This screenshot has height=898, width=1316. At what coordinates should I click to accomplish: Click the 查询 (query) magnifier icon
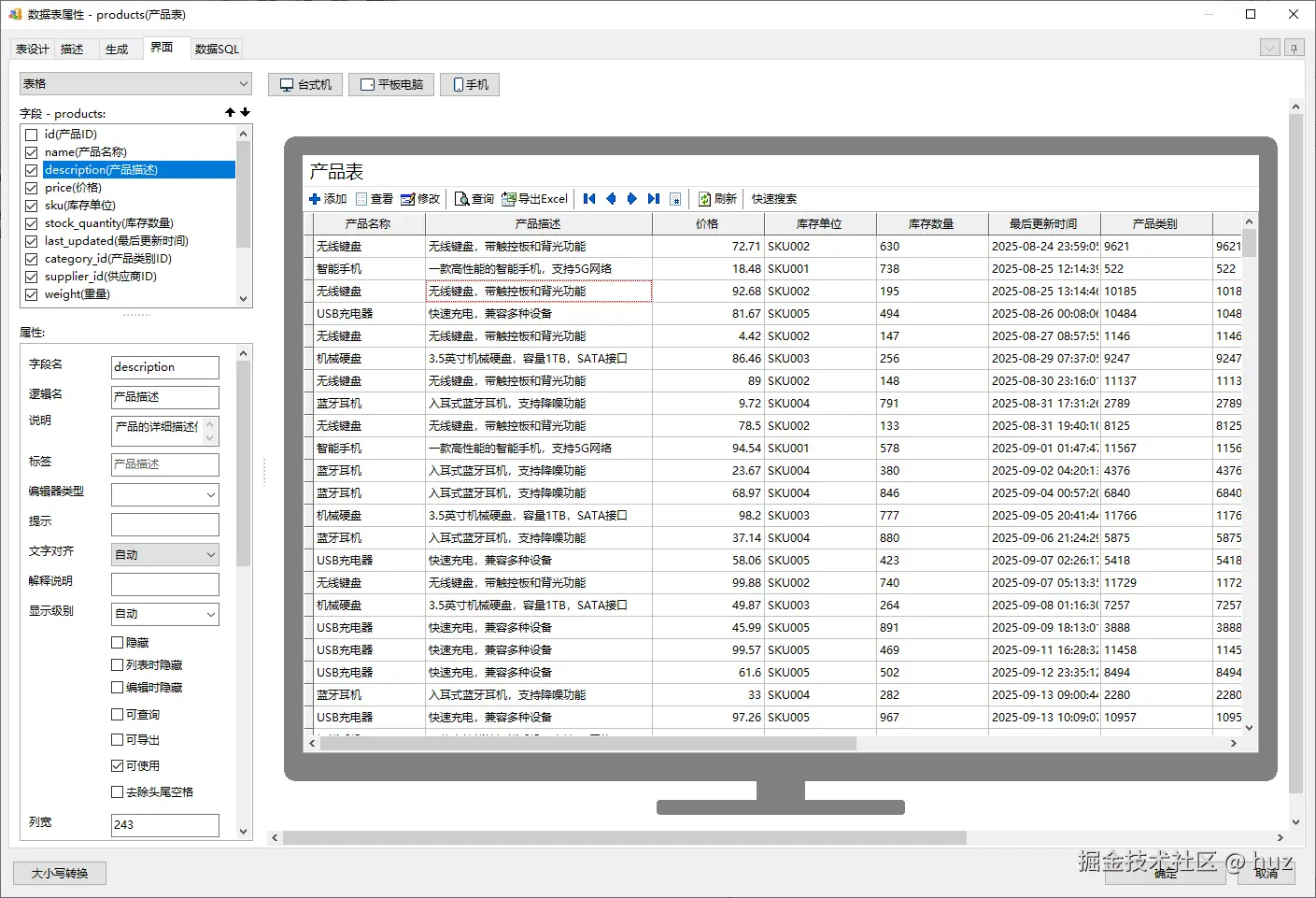tap(461, 199)
